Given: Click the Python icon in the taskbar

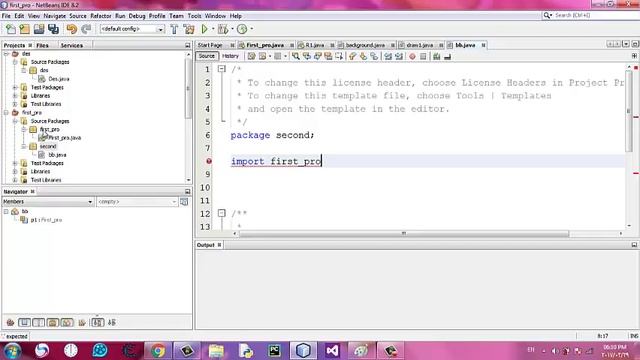Looking at the screenshot, I should 245,351.
